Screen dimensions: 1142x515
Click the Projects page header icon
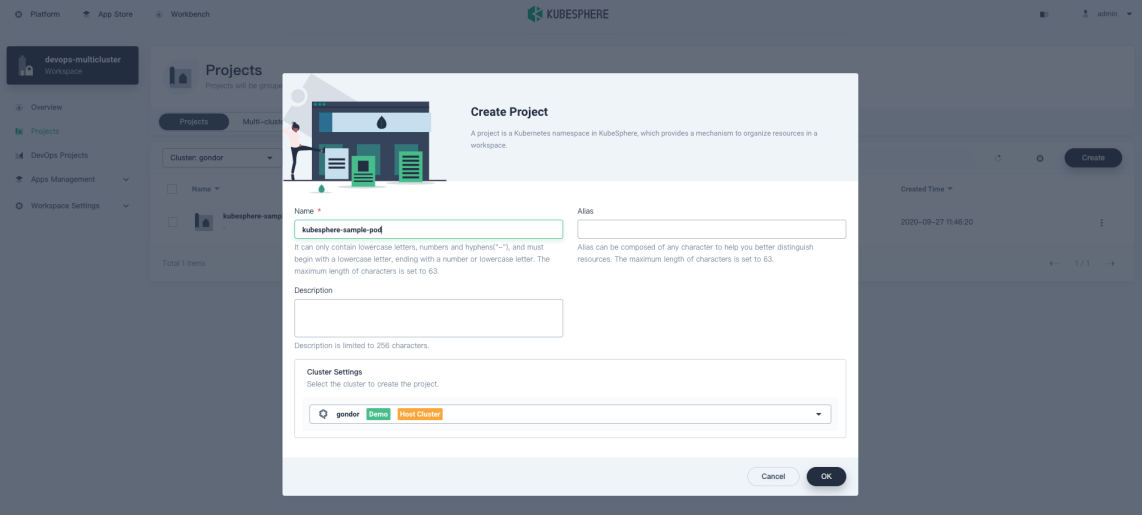tap(181, 76)
